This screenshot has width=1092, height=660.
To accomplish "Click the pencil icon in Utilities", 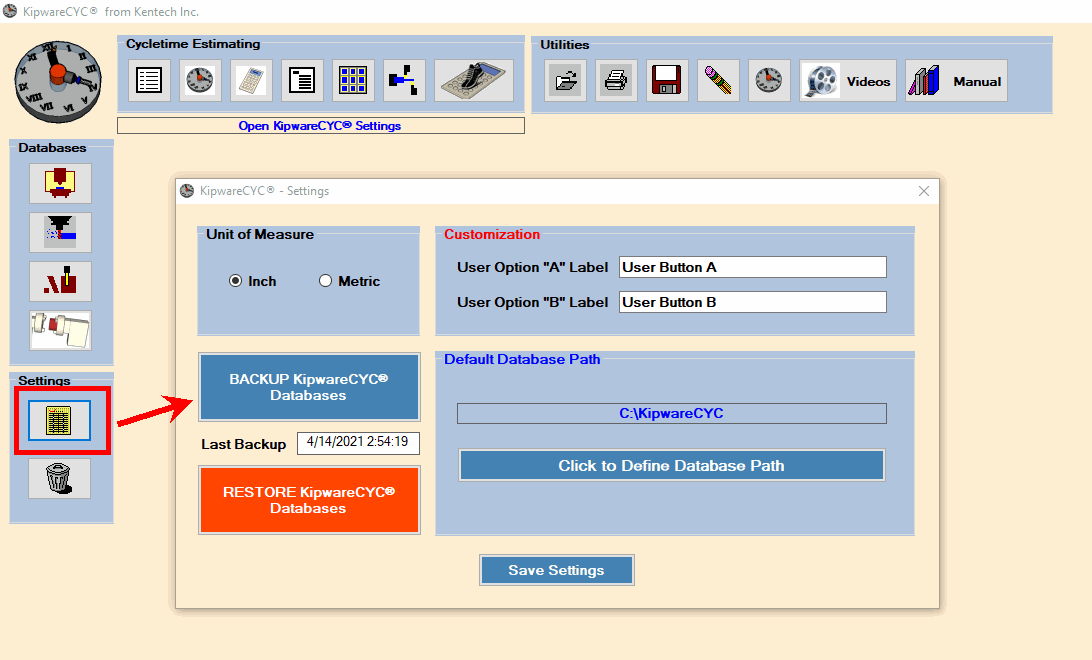I will point(718,81).
